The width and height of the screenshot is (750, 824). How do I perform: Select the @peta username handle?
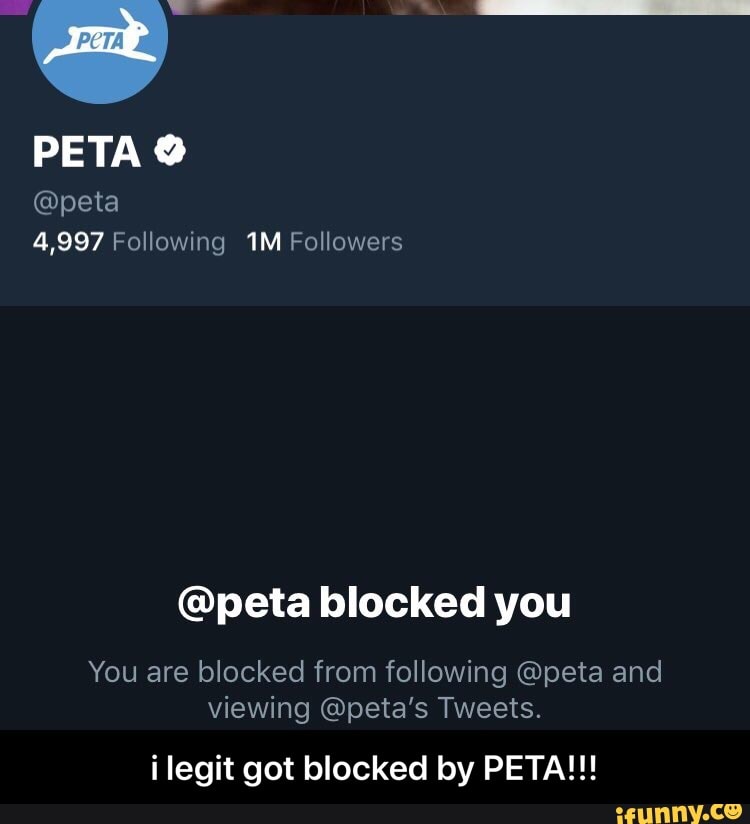click(76, 200)
